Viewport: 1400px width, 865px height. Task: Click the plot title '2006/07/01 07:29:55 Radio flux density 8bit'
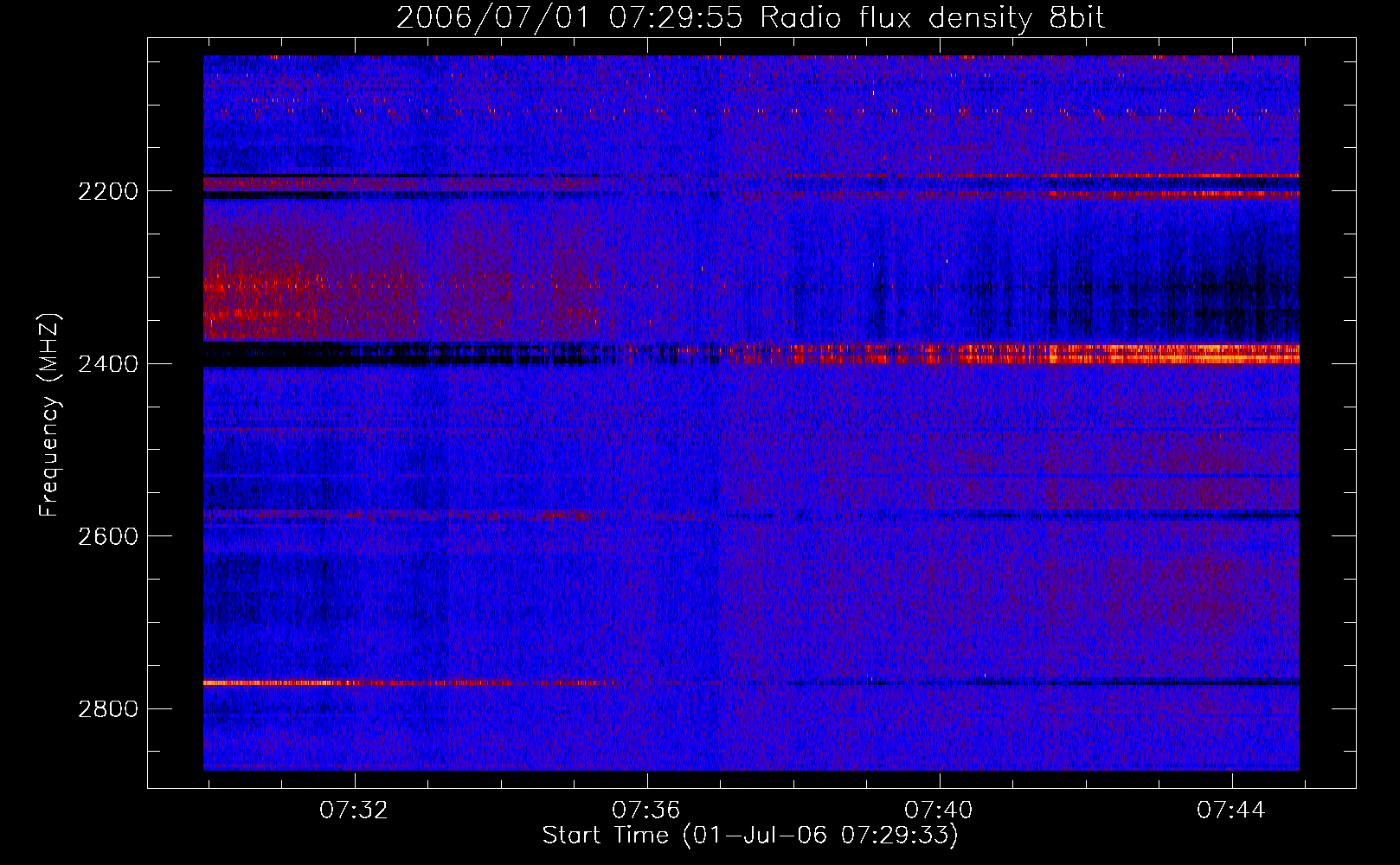(x=751, y=17)
